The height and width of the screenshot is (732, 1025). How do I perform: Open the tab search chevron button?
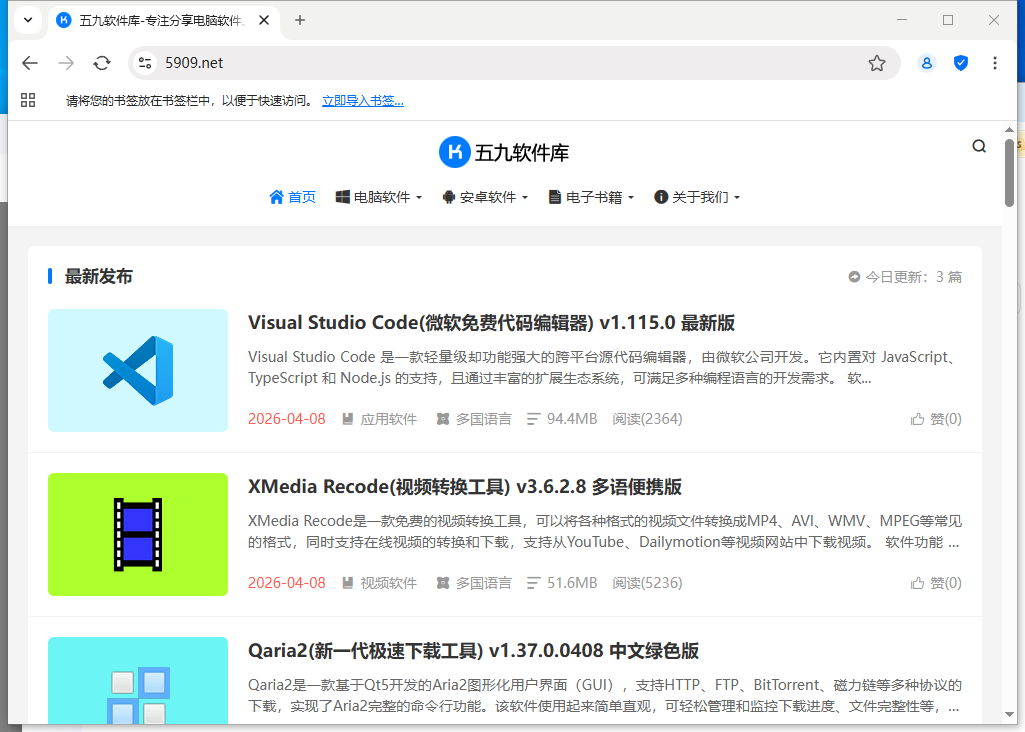(28, 20)
